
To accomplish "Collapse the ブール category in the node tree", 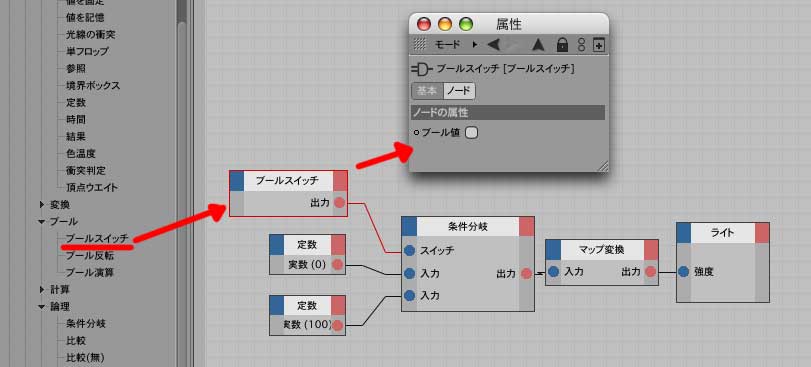I will point(42,222).
